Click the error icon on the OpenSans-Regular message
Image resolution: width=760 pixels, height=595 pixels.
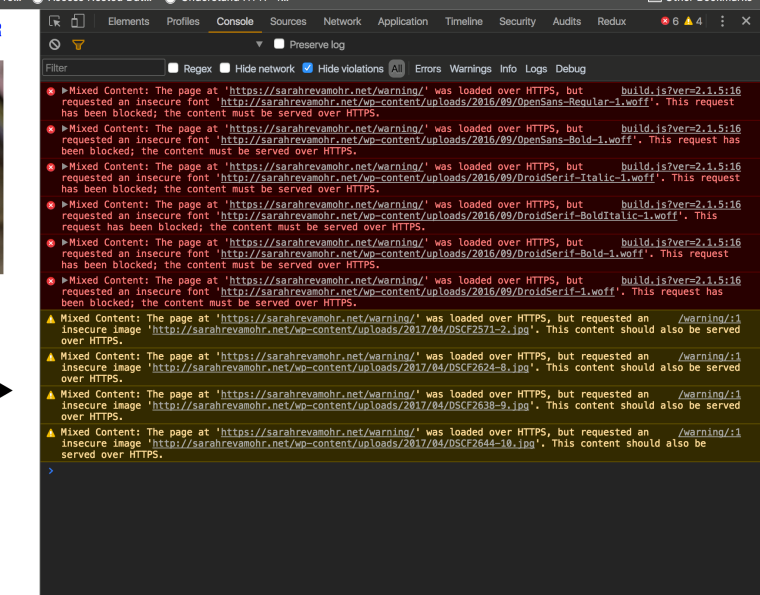point(51,91)
